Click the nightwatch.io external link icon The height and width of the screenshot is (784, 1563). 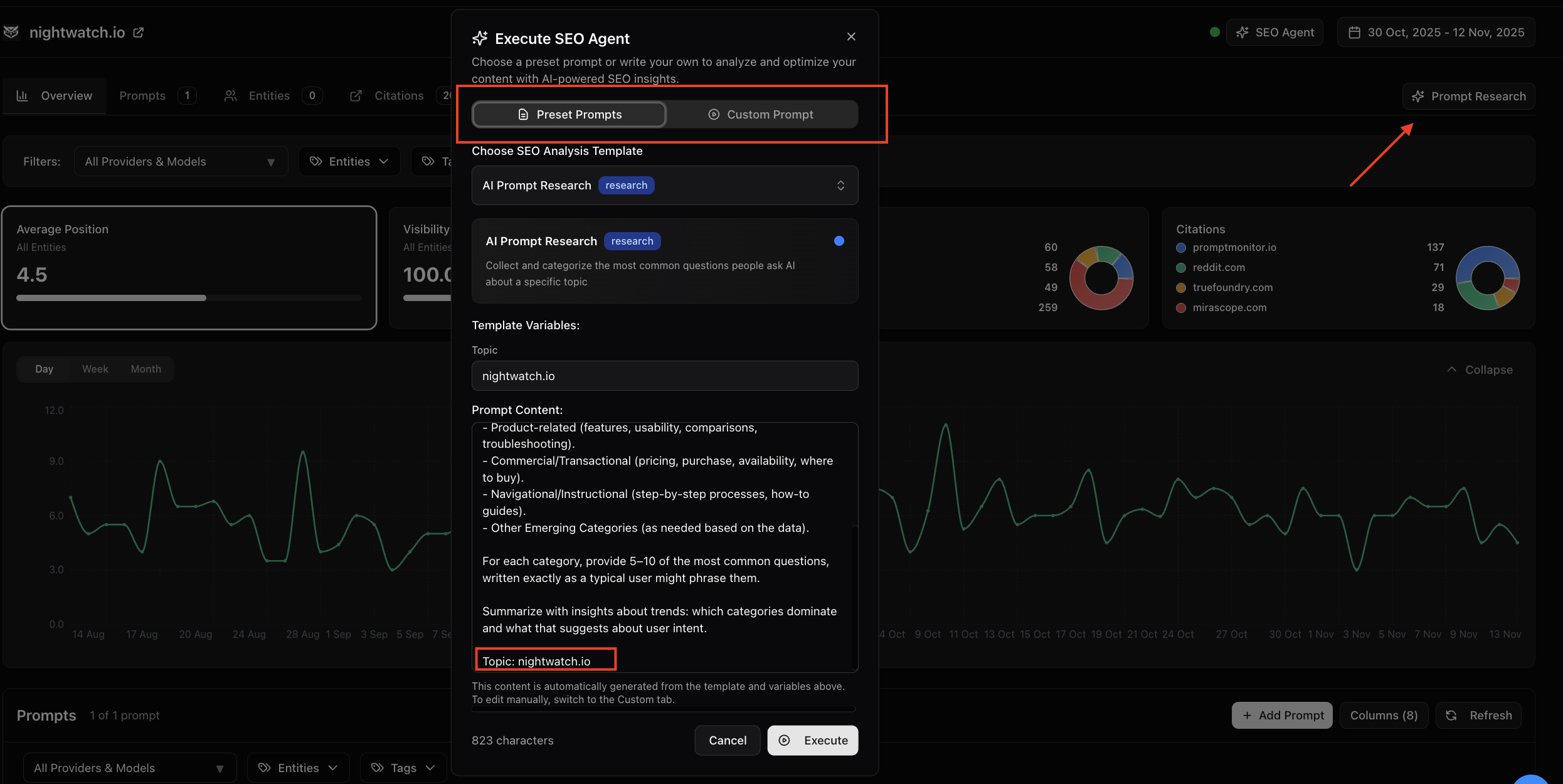[139, 33]
